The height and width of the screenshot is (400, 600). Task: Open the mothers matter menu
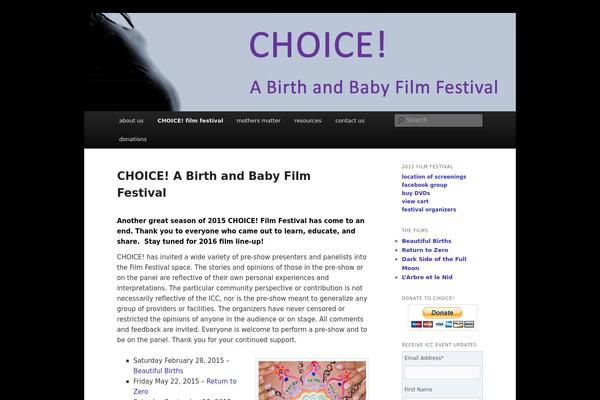click(257, 120)
